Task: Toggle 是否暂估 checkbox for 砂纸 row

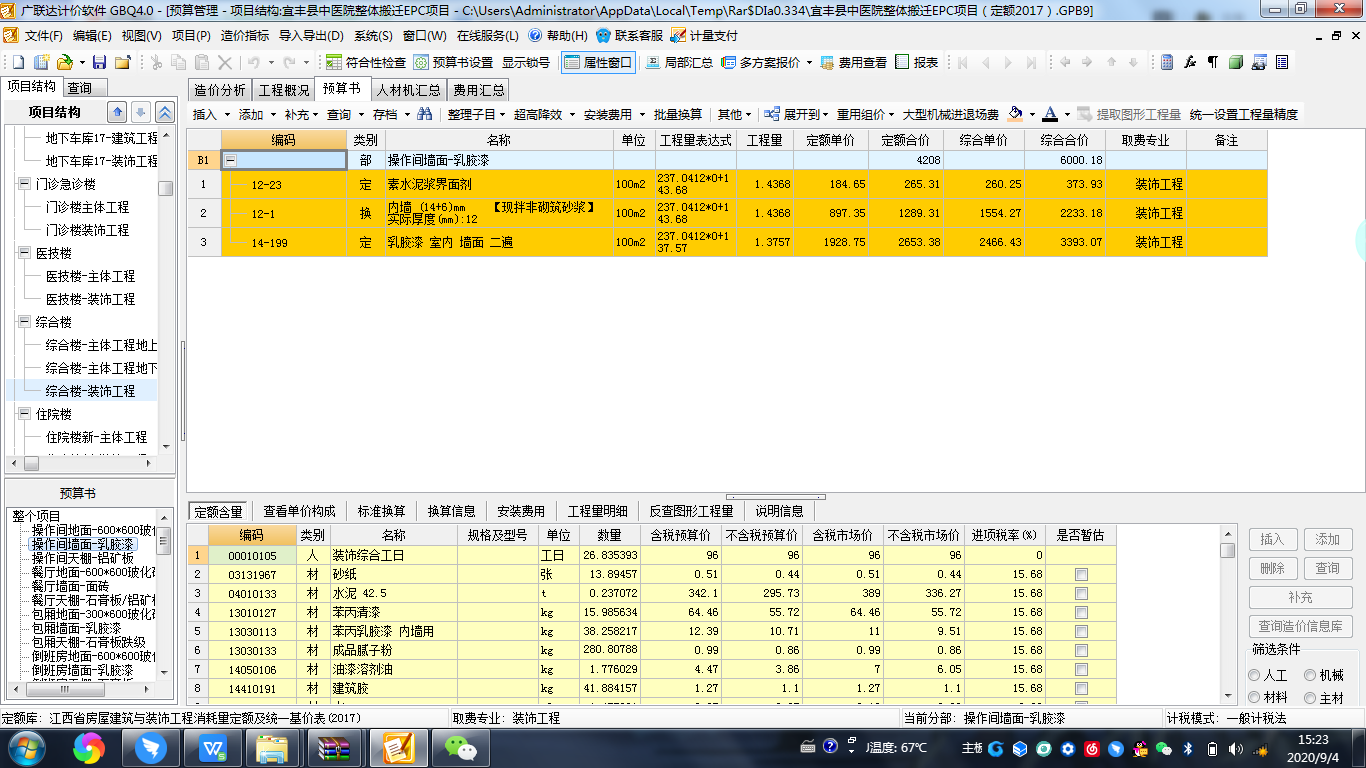Action: (1081, 574)
